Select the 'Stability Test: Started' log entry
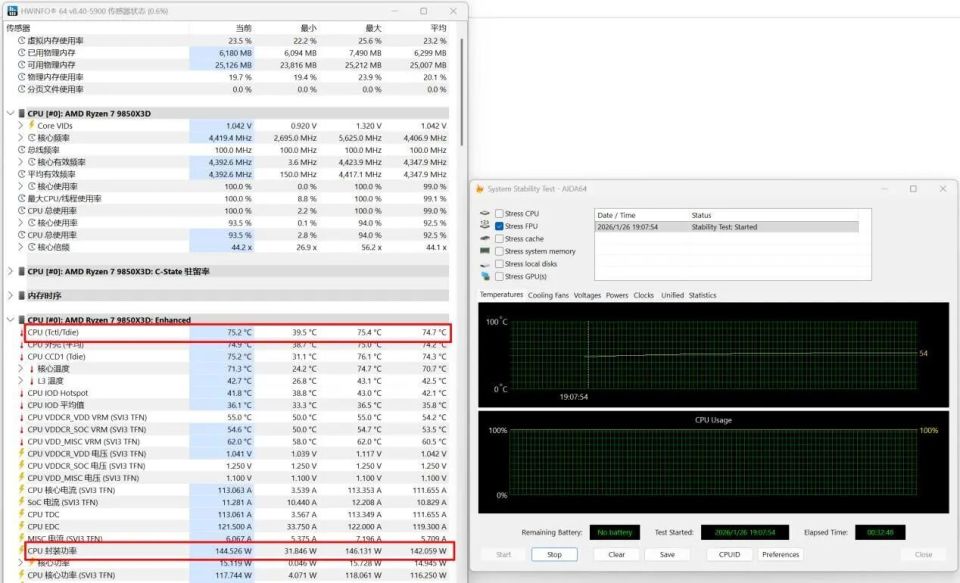This screenshot has height=583, width=960. [x=727, y=227]
